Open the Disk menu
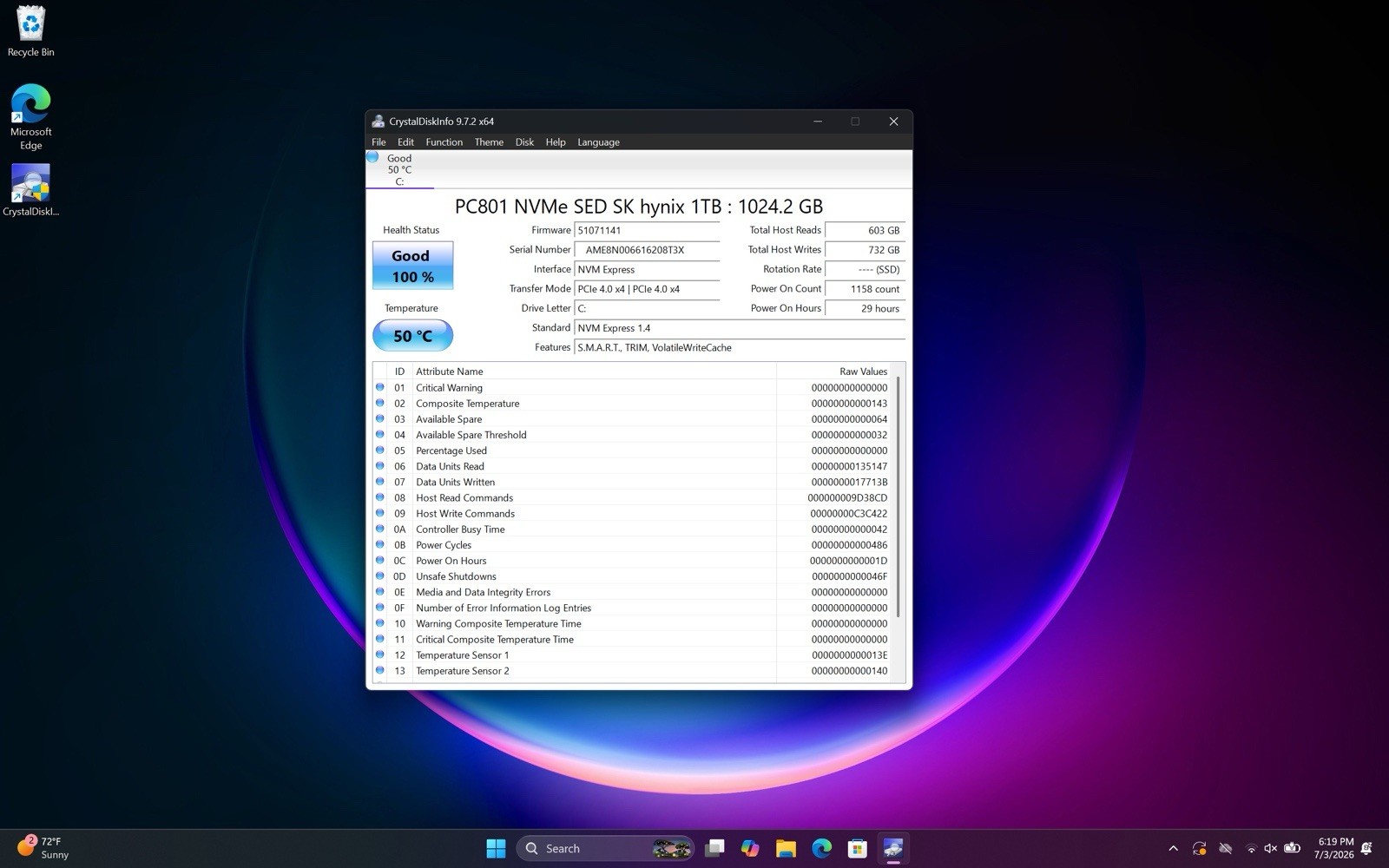Image resolution: width=1389 pixels, height=868 pixels. coord(524,142)
